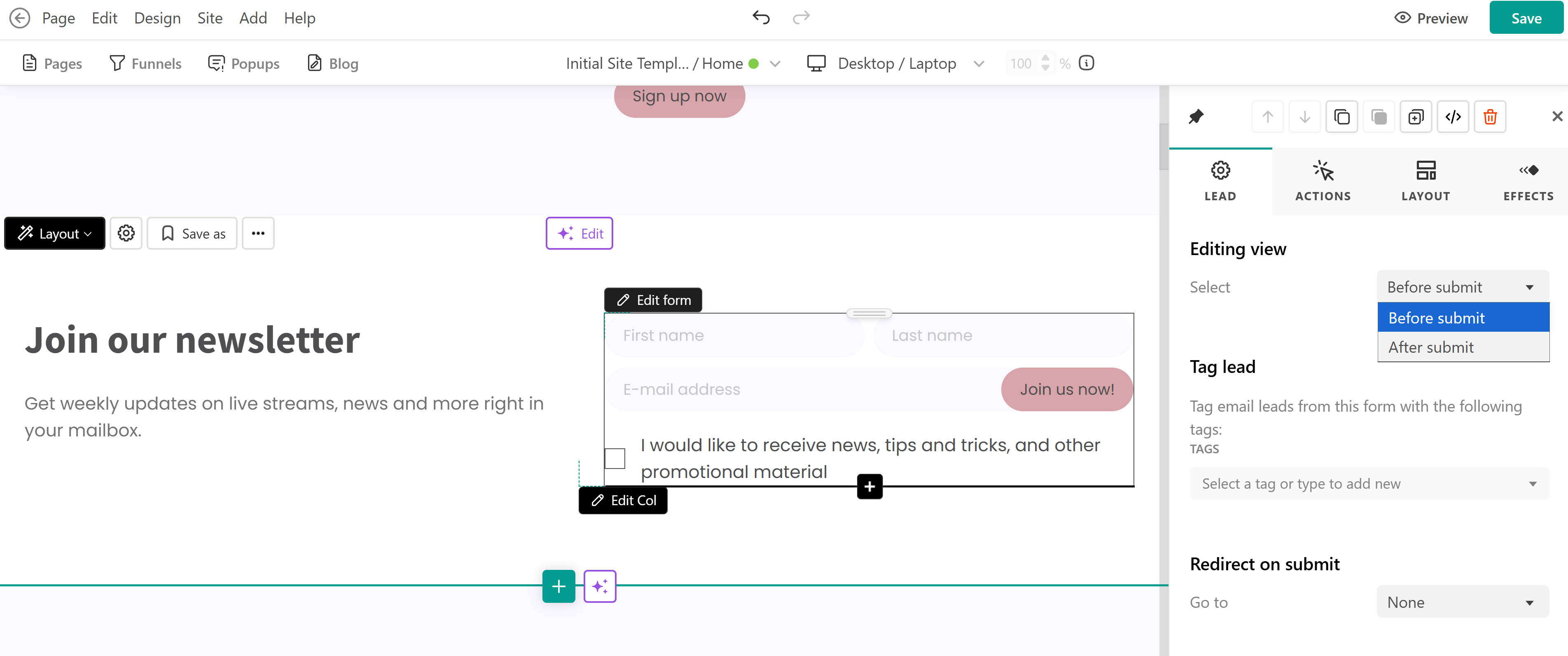This screenshot has width=1568, height=656.
Task: Click the green add section plus button
Action: [x=558, y=586]
